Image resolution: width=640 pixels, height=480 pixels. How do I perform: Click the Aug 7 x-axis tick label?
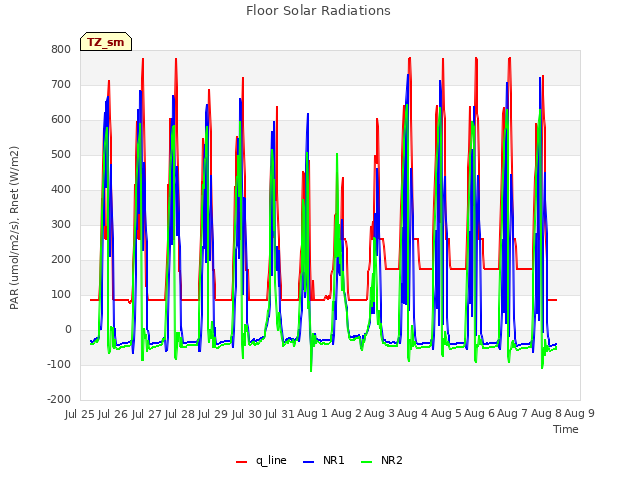(x=512, y=413)
